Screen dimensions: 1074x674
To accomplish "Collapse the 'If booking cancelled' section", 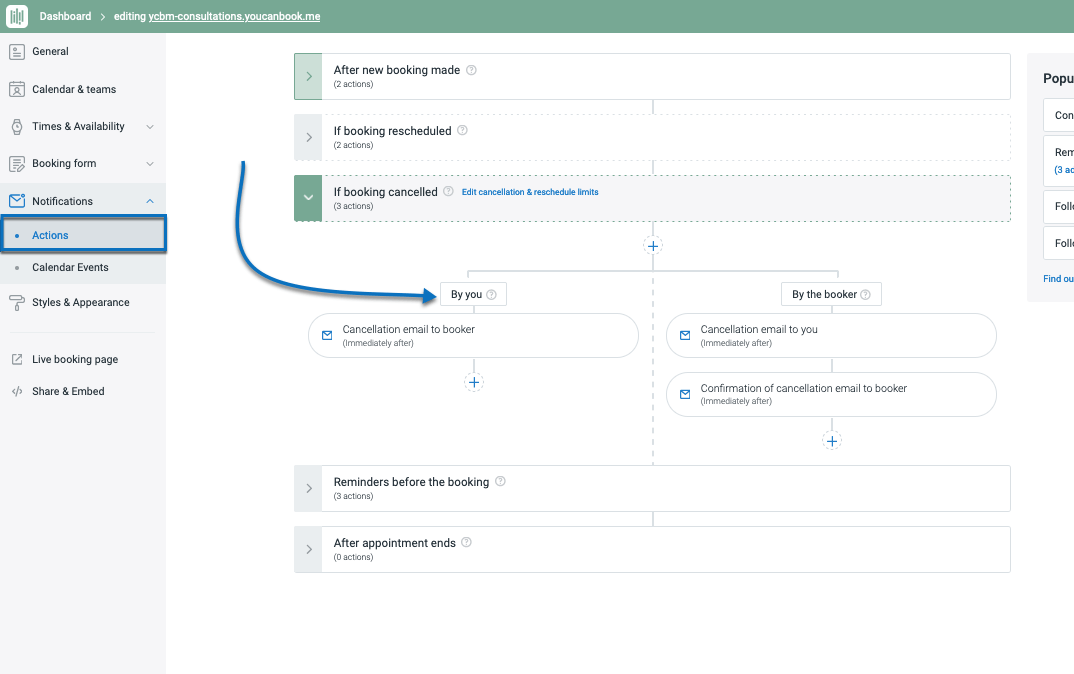I will (308, 198).
